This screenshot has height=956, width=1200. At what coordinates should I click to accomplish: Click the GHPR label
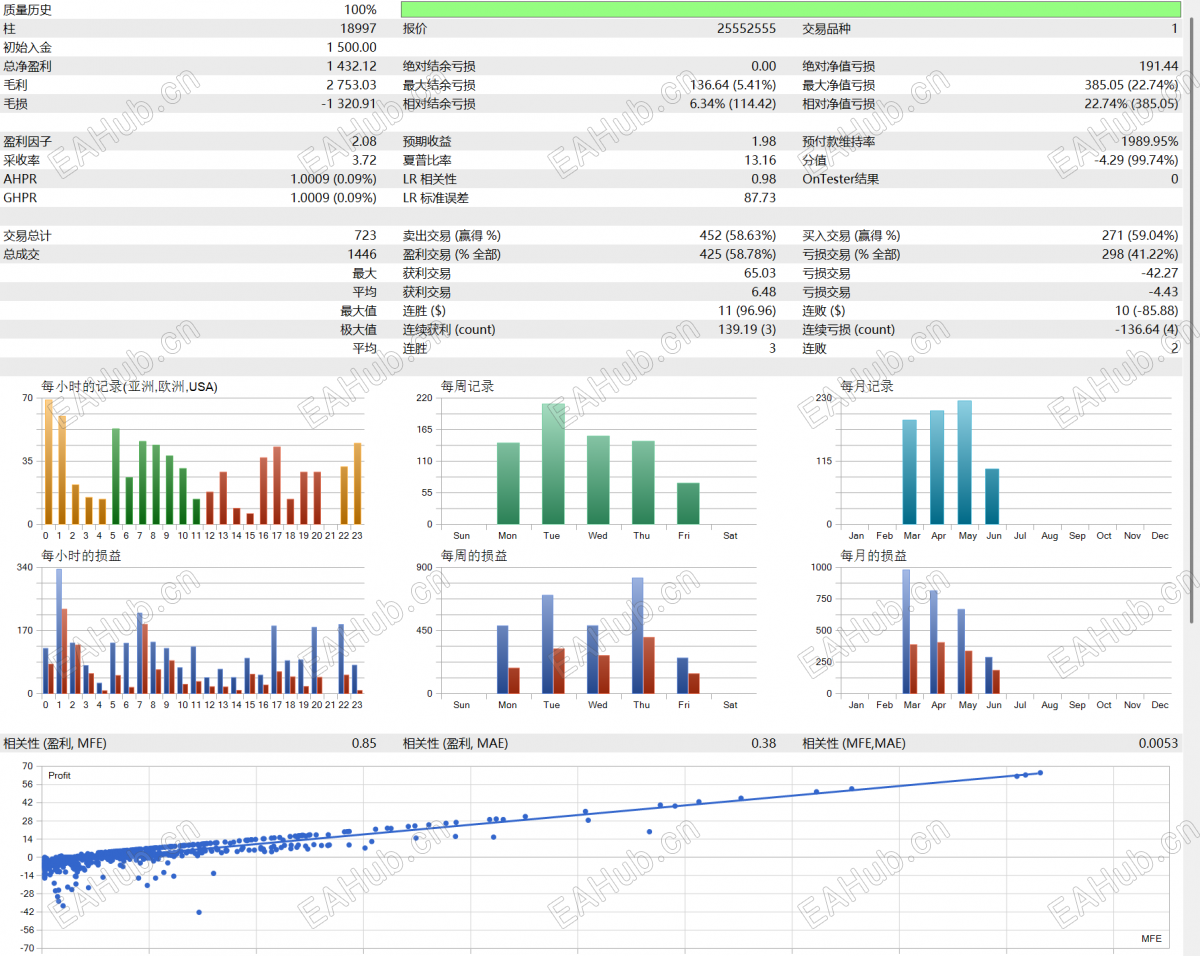[20, 198]
